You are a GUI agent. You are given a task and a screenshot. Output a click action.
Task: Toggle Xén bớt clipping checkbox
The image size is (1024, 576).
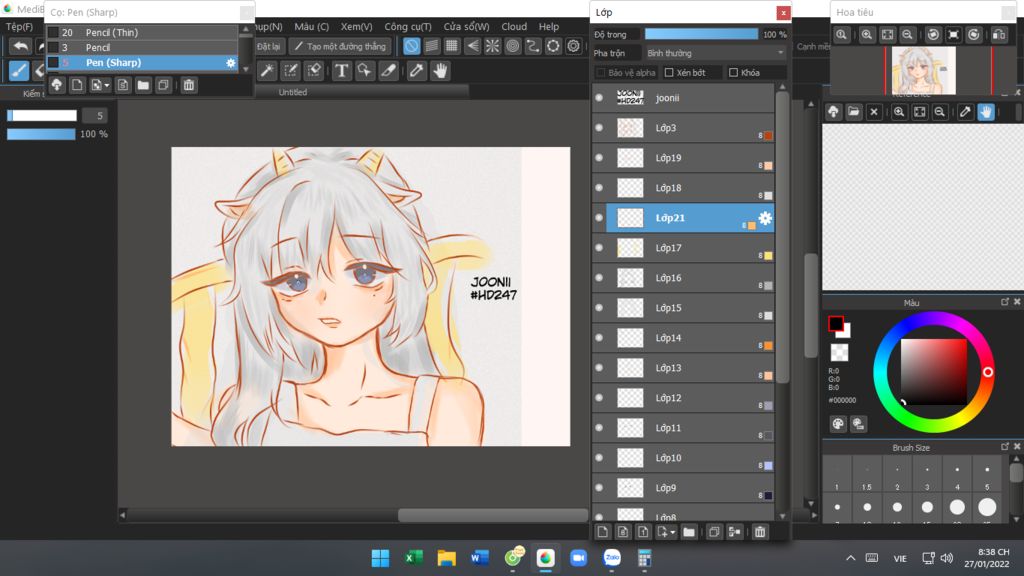(x=669, y=72)
